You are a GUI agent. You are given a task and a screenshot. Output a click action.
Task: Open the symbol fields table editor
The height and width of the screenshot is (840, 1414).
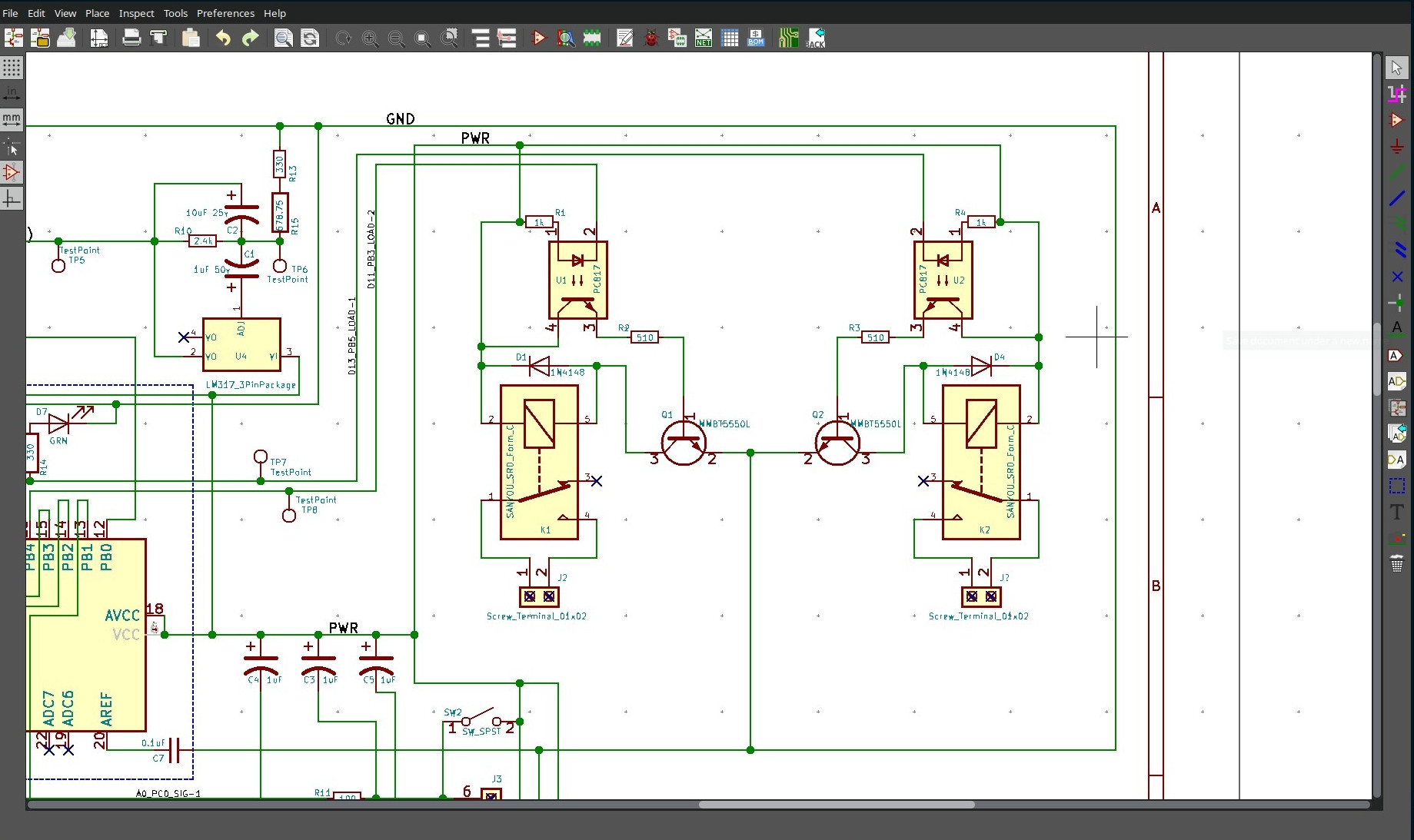coord(730,38)
